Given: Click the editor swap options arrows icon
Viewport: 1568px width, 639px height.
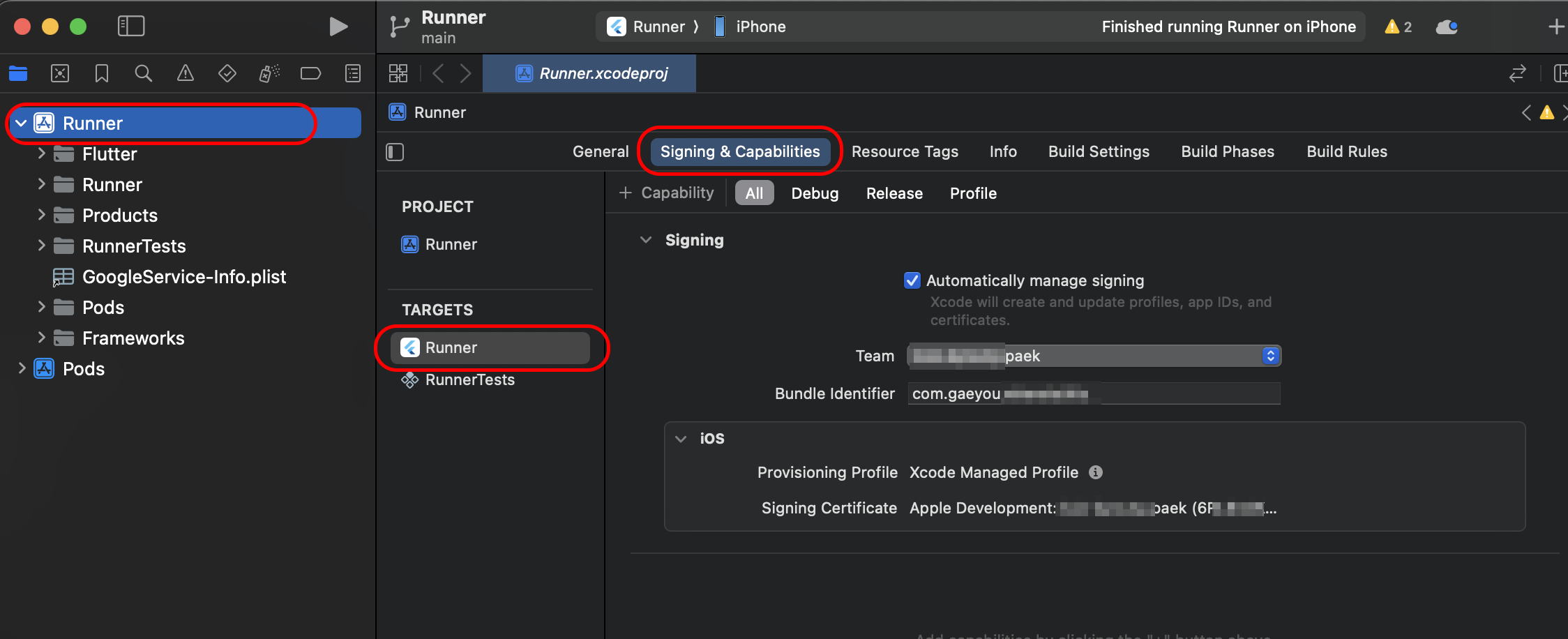Looking at the screenshot, I should tap(1518, 73).
